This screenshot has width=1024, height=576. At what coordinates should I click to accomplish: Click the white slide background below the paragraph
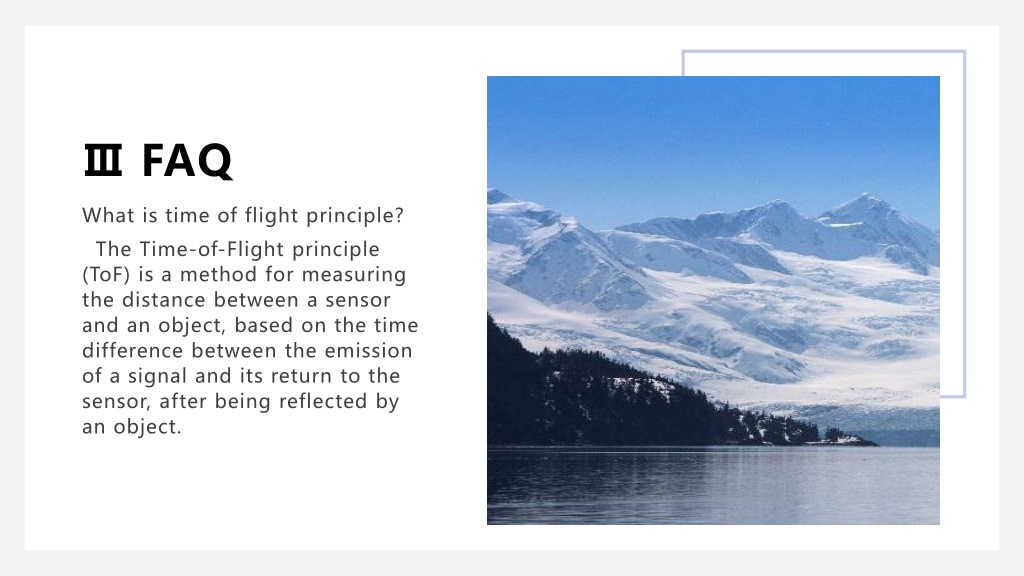[248, 496]
